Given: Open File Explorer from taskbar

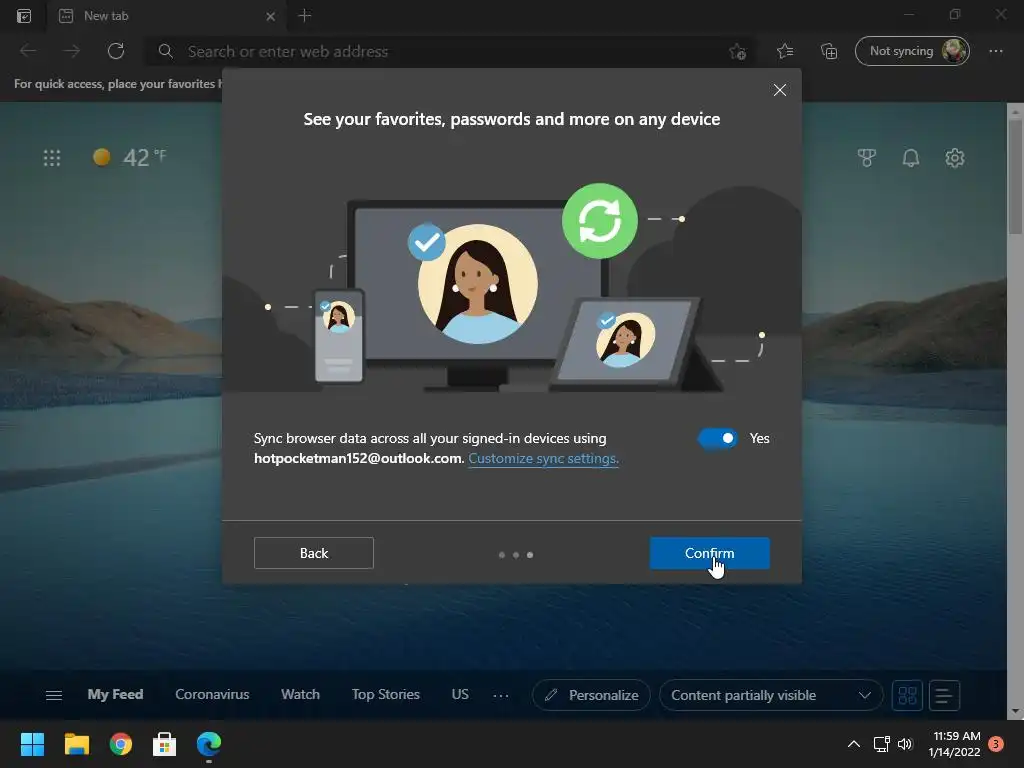Looking at the screenshot, I should coord(76,744).
